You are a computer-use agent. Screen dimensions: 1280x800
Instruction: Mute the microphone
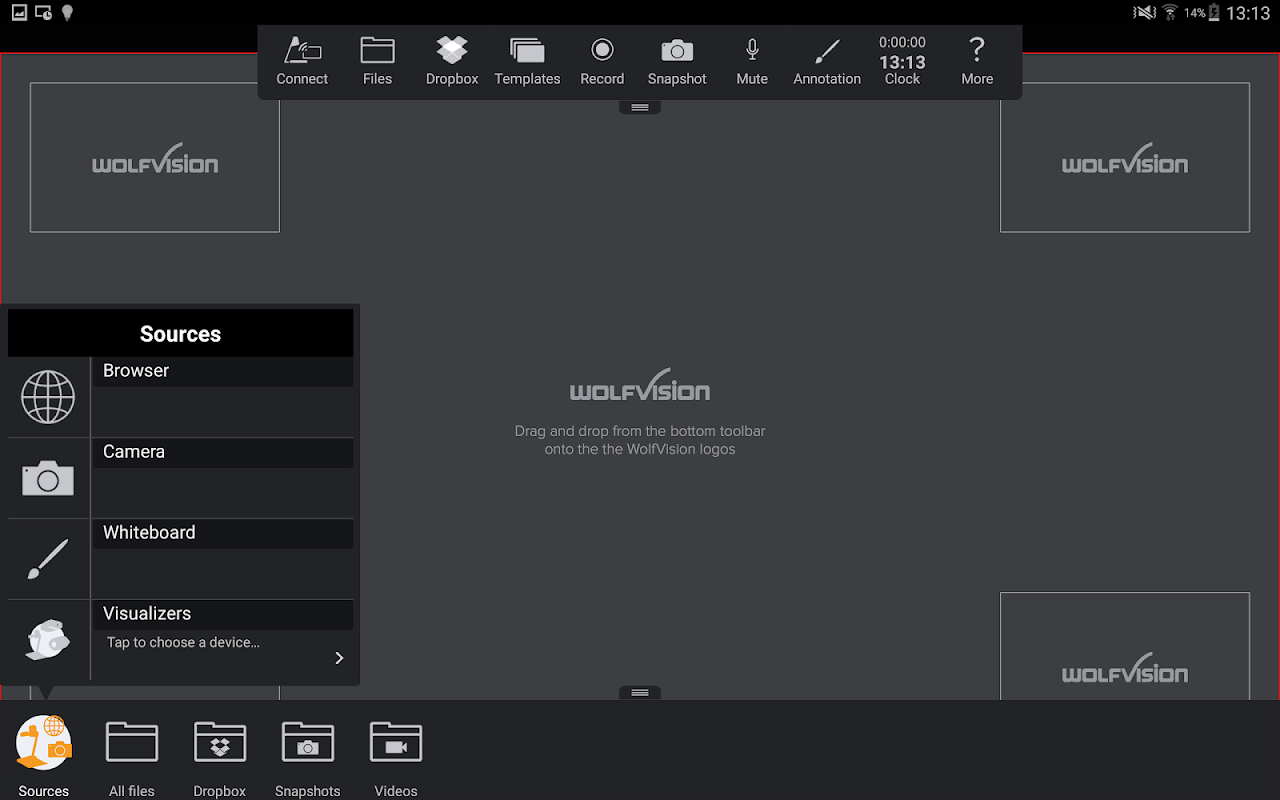752,62
